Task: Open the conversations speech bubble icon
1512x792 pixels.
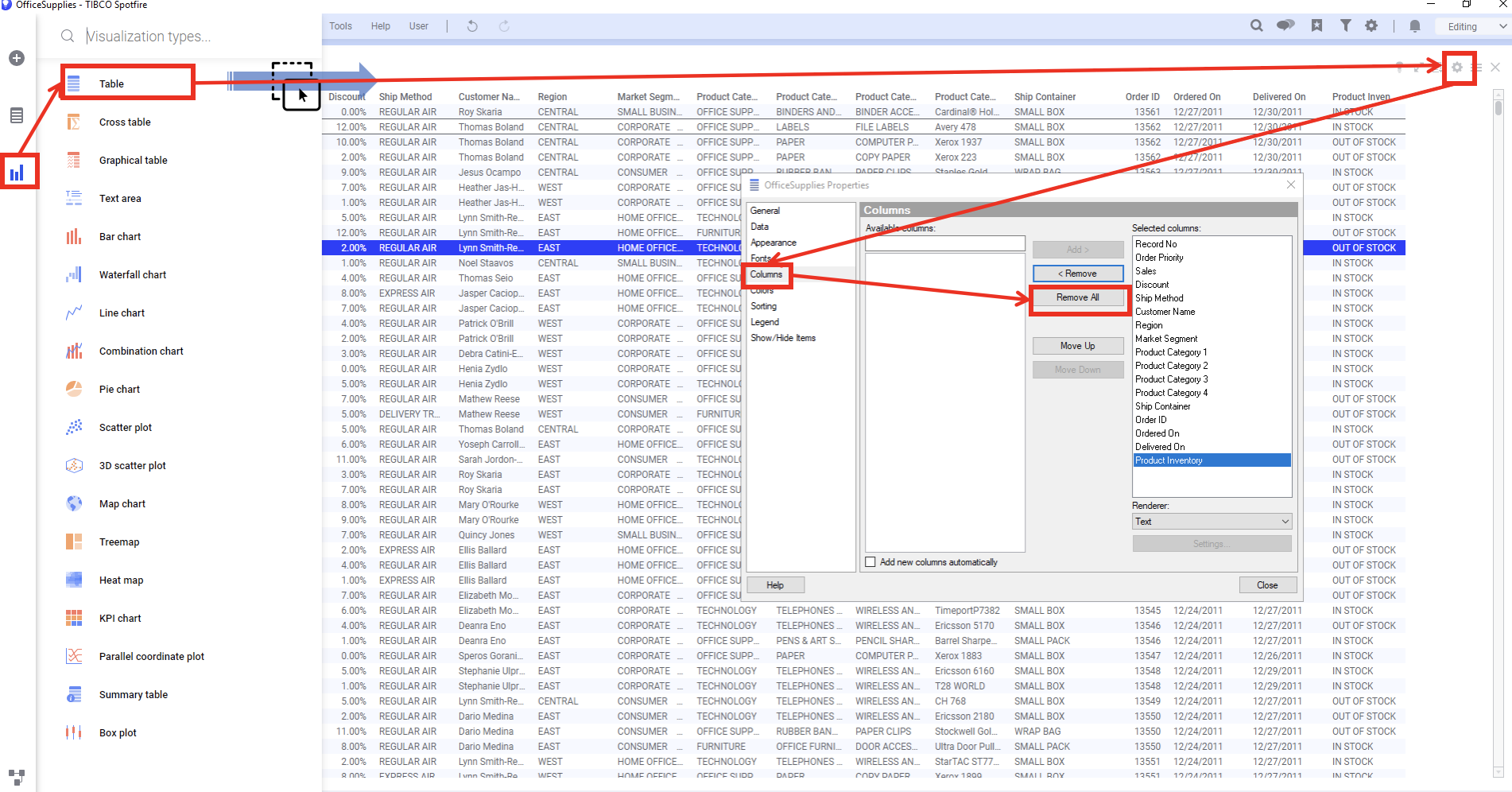Action: tap(1285, 25)
